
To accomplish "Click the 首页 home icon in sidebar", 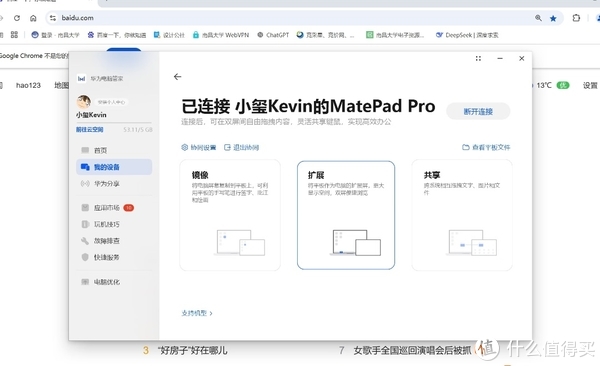I will 85,150.
